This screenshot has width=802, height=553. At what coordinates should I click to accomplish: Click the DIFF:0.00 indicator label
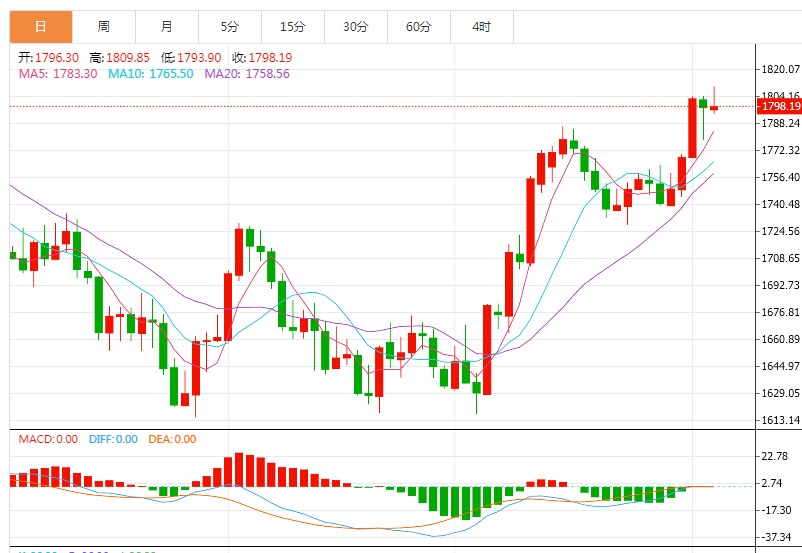click(113, 439)
